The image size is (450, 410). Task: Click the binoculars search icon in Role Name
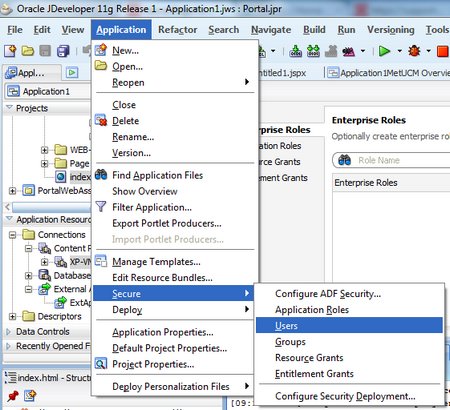(344, 160)
